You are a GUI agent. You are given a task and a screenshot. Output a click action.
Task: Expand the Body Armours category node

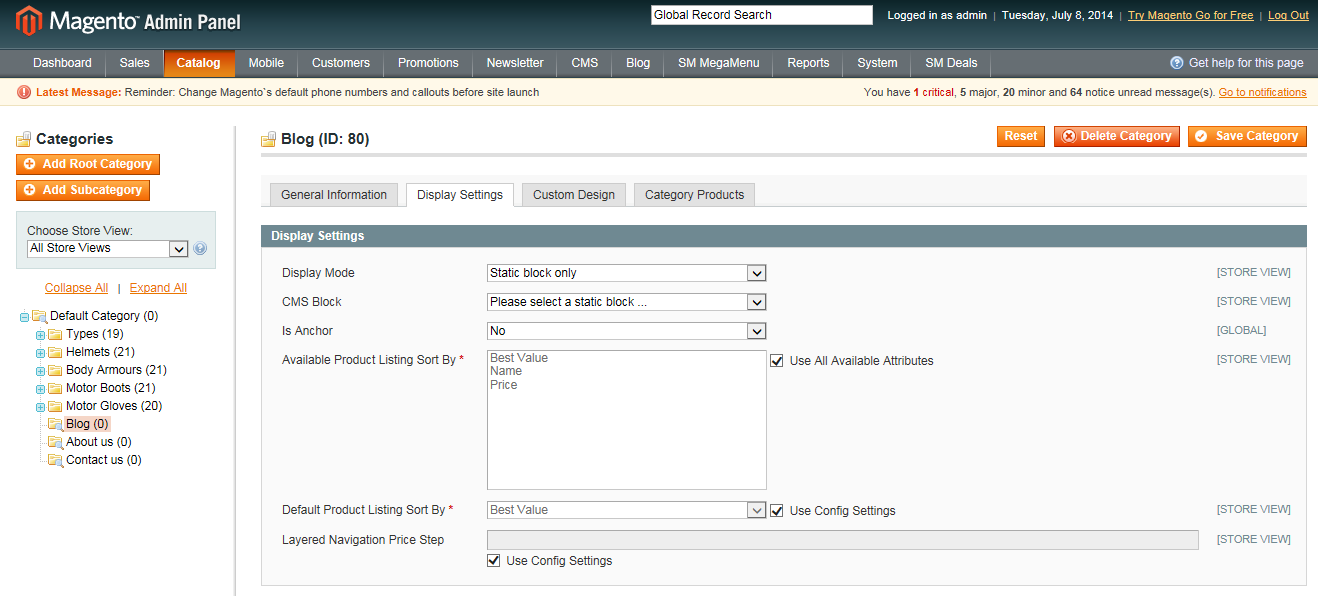40,371
